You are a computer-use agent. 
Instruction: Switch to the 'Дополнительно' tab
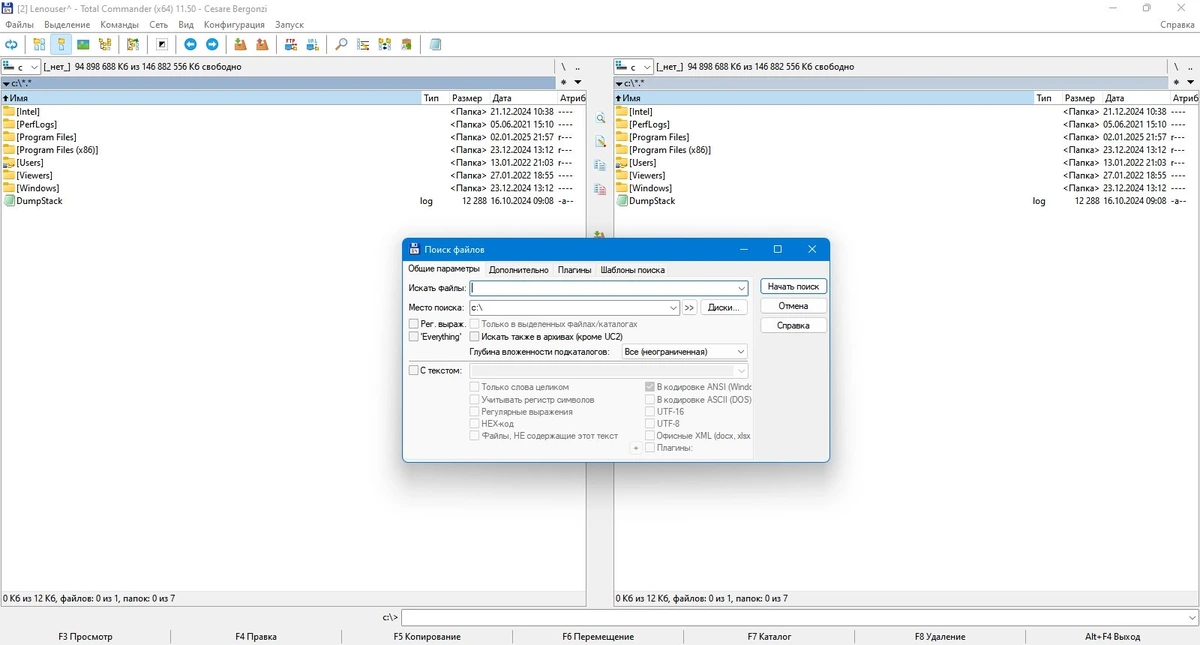[519, 270]
